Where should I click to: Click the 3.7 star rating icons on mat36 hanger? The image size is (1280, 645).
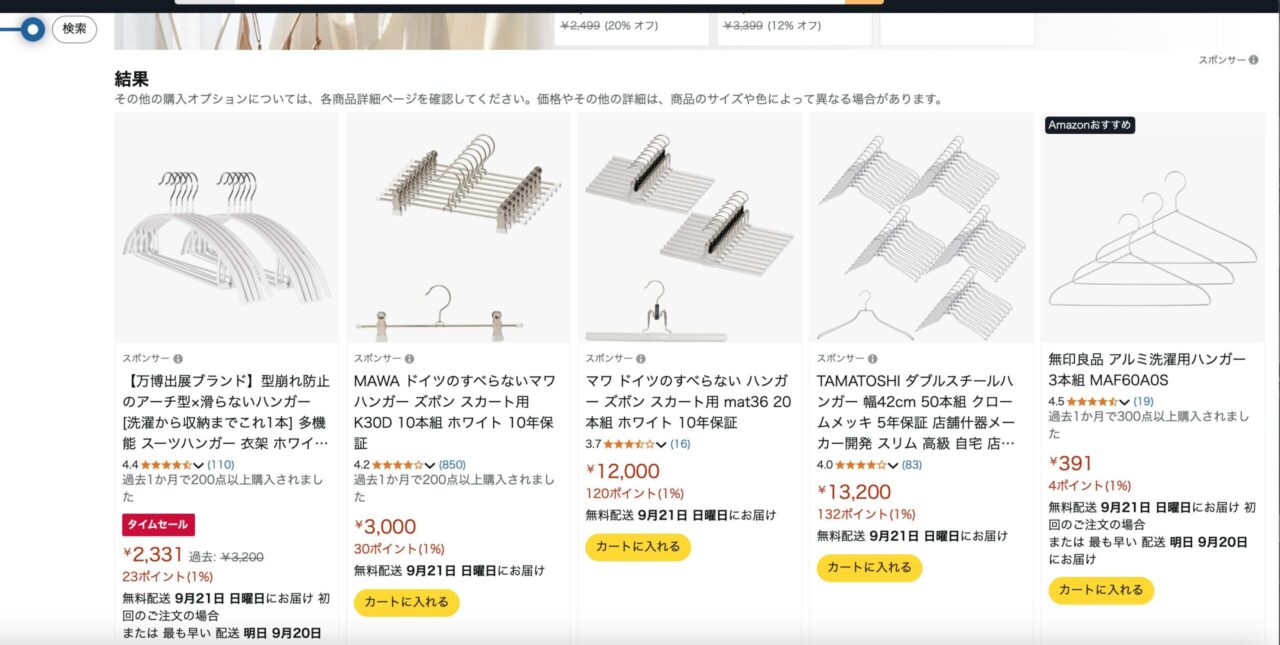628,444
